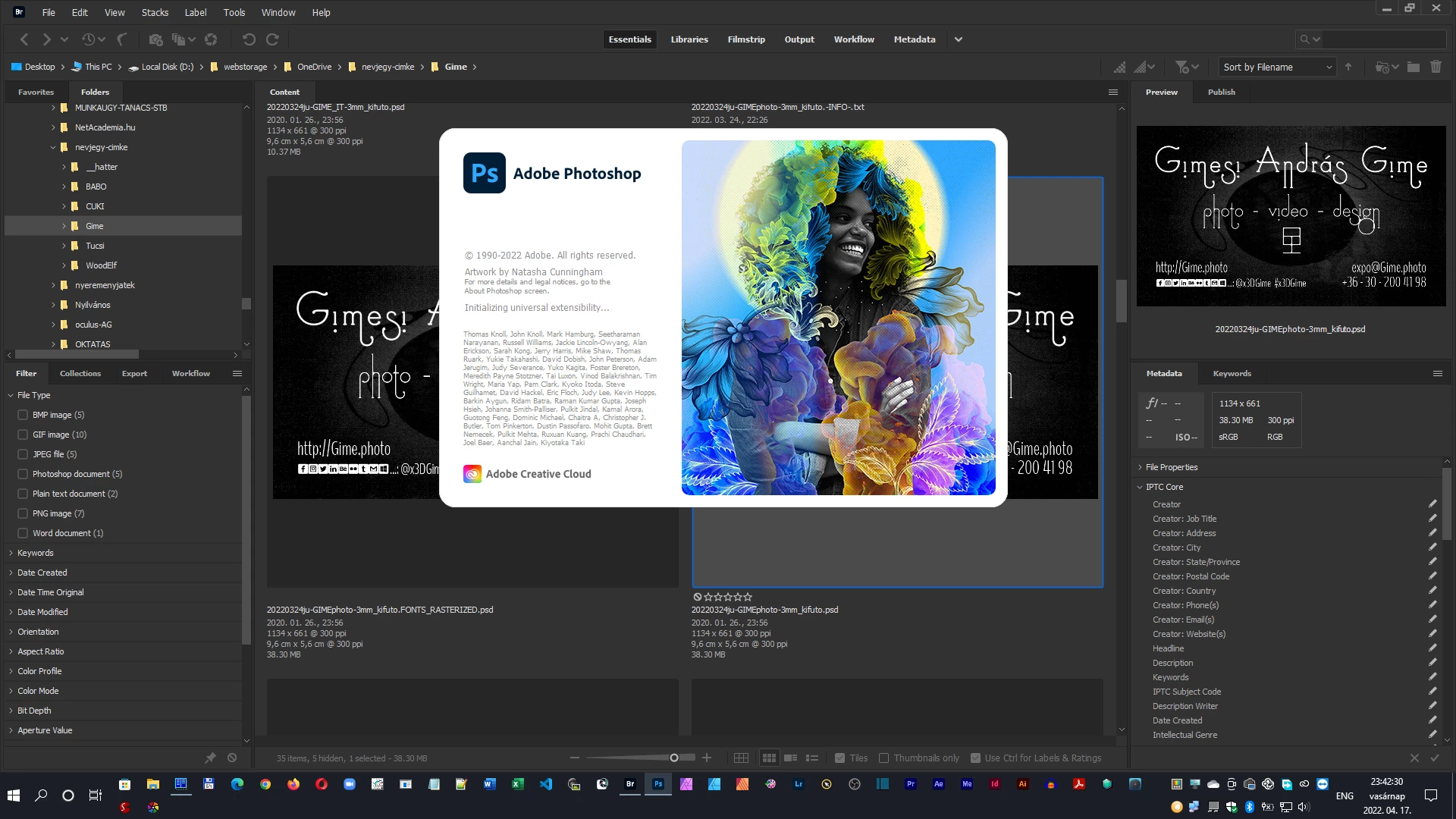Viewport: 1456px width, 819px height.
Task: Click the rotate counterclockwise icon
Action: pos(249,39)
